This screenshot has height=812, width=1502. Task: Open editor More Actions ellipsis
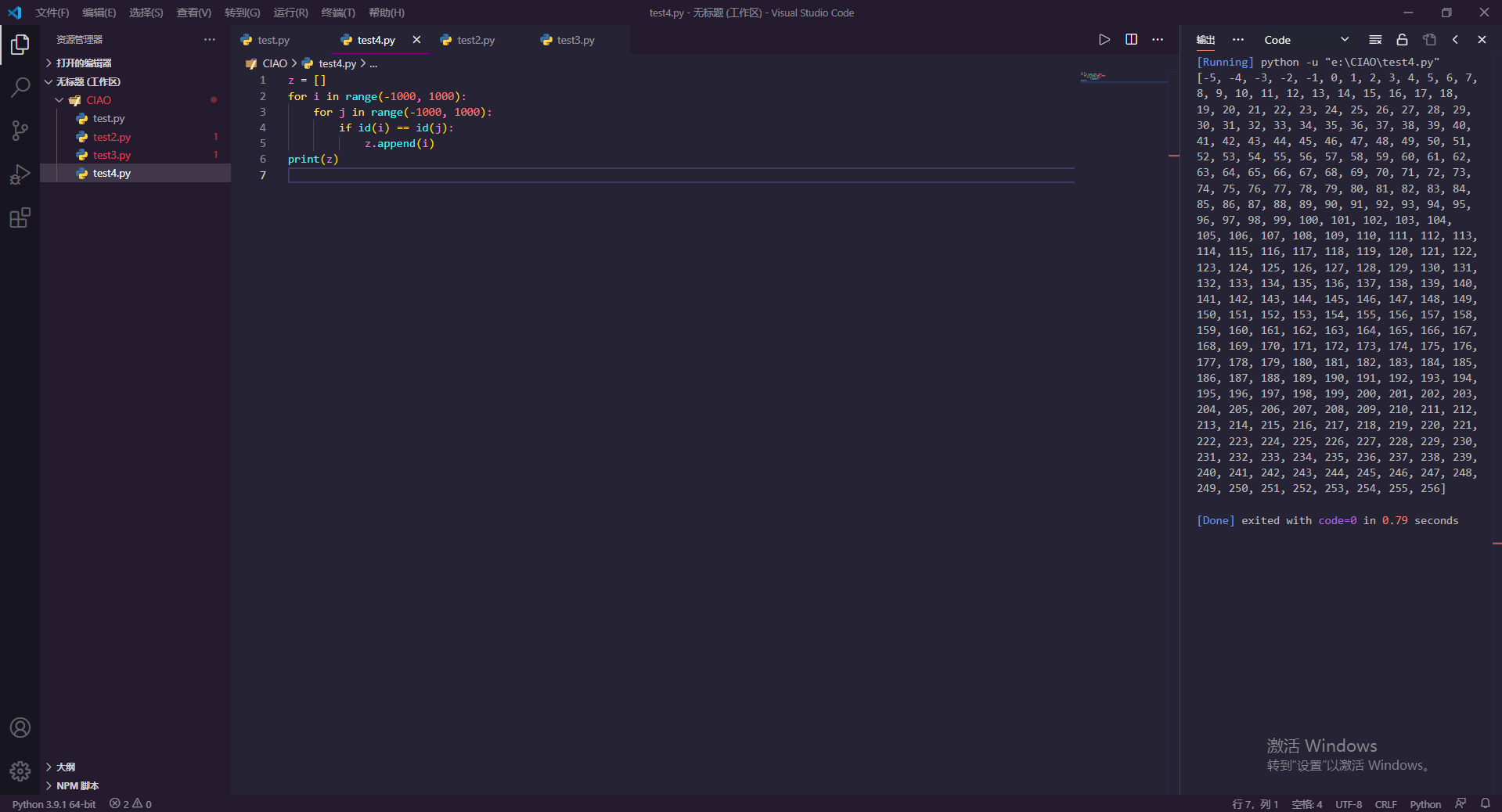pyautogui.click(x=1158, y=40)
